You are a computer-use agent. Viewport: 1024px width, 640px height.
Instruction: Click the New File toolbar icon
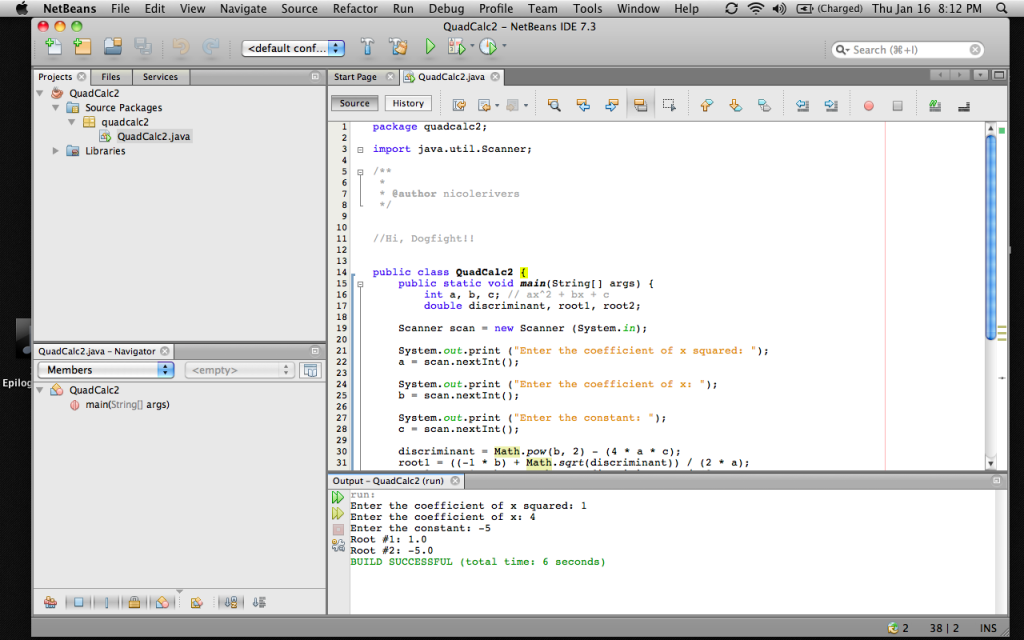point(53,47)
